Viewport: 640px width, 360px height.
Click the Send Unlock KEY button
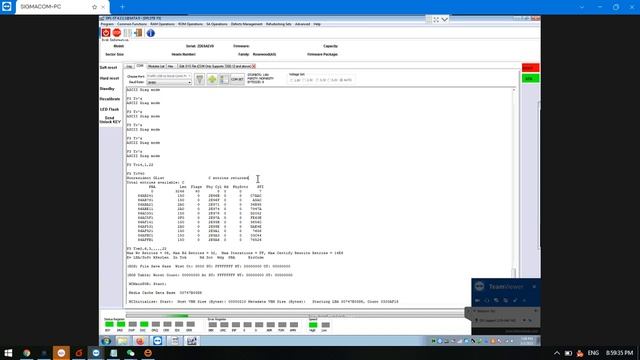pyautogui.click(x=110, y=120)
